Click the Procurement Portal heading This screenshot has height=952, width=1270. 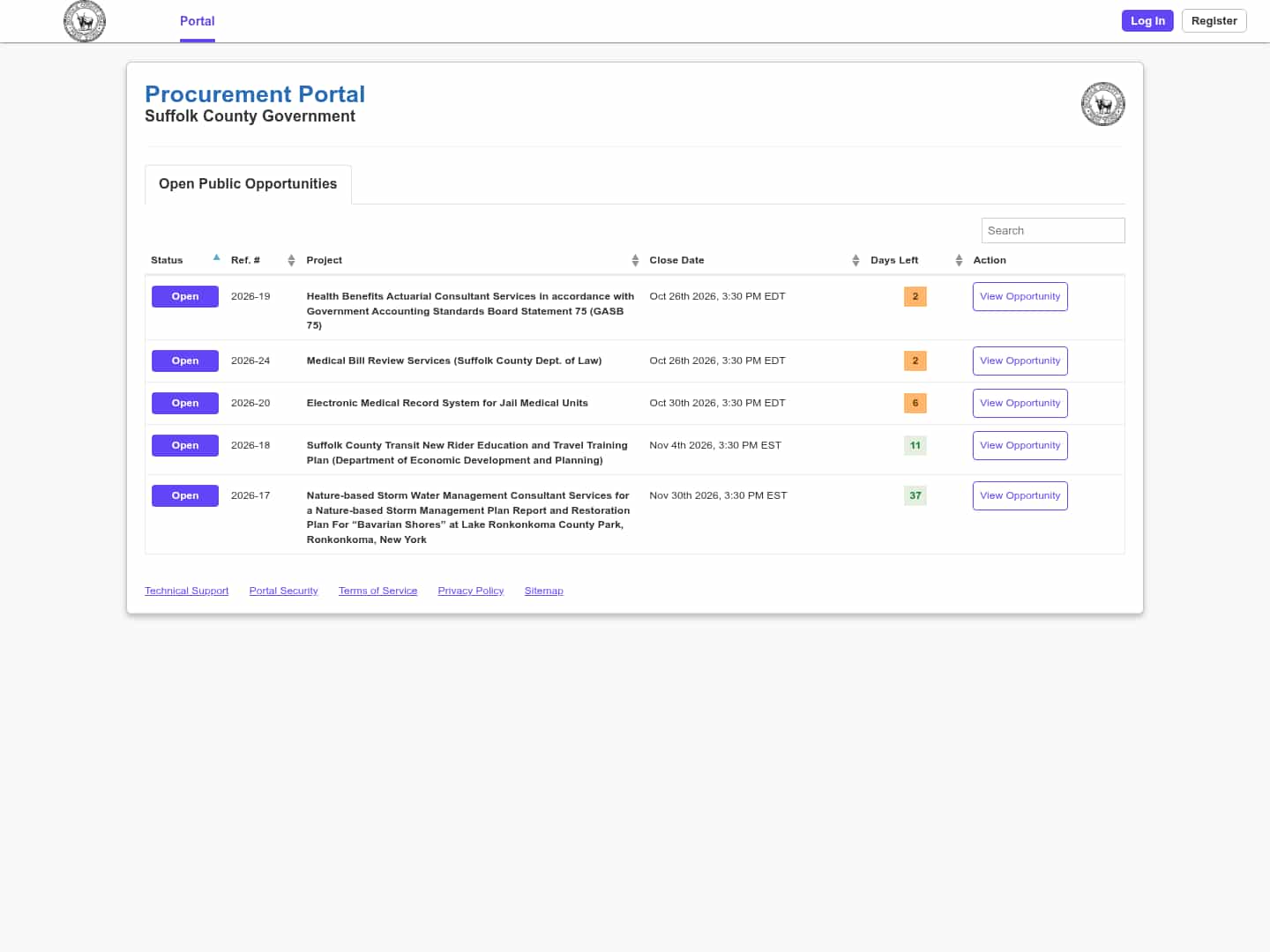255,94
